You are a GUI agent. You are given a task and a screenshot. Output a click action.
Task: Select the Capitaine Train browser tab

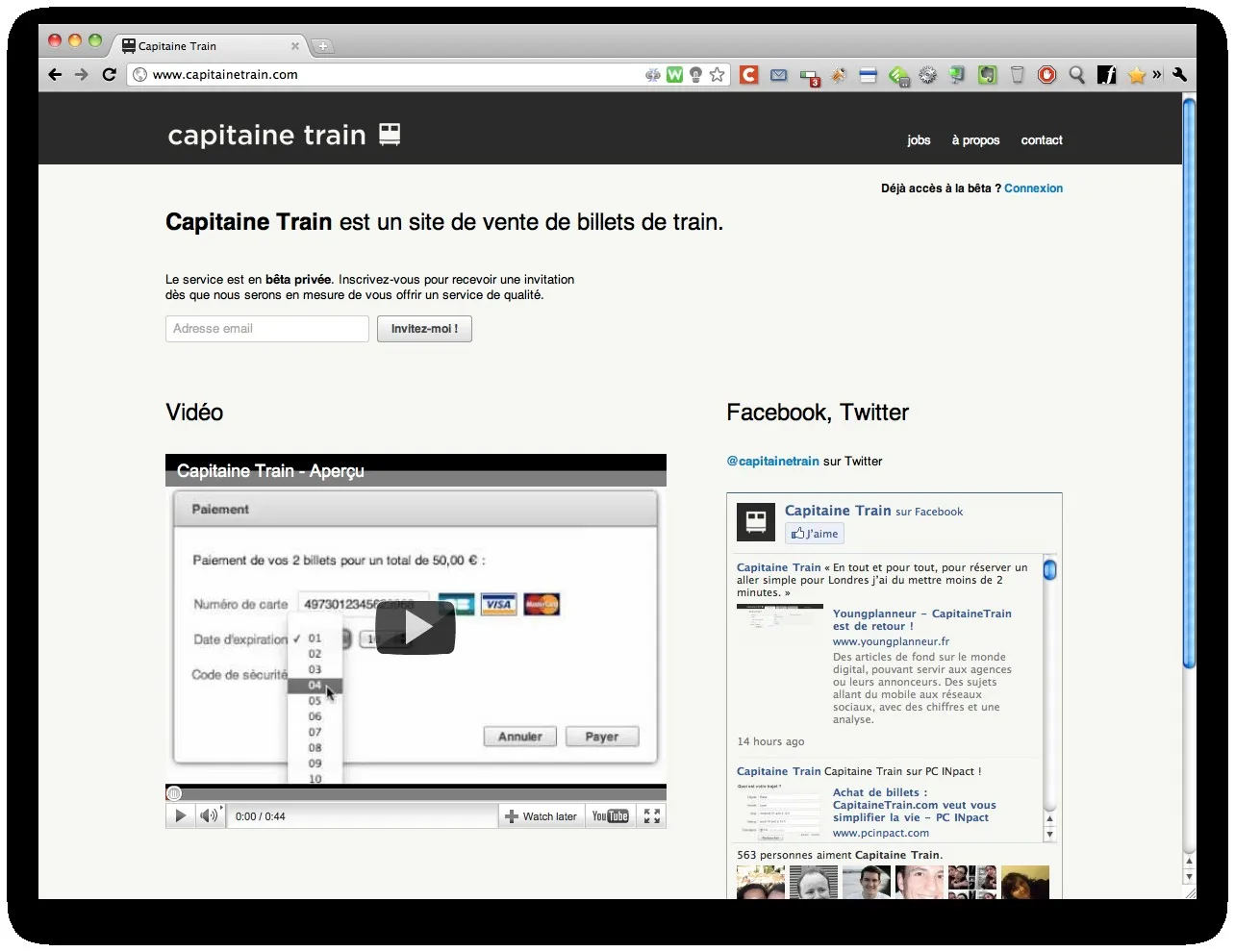[x=210, y=45]
